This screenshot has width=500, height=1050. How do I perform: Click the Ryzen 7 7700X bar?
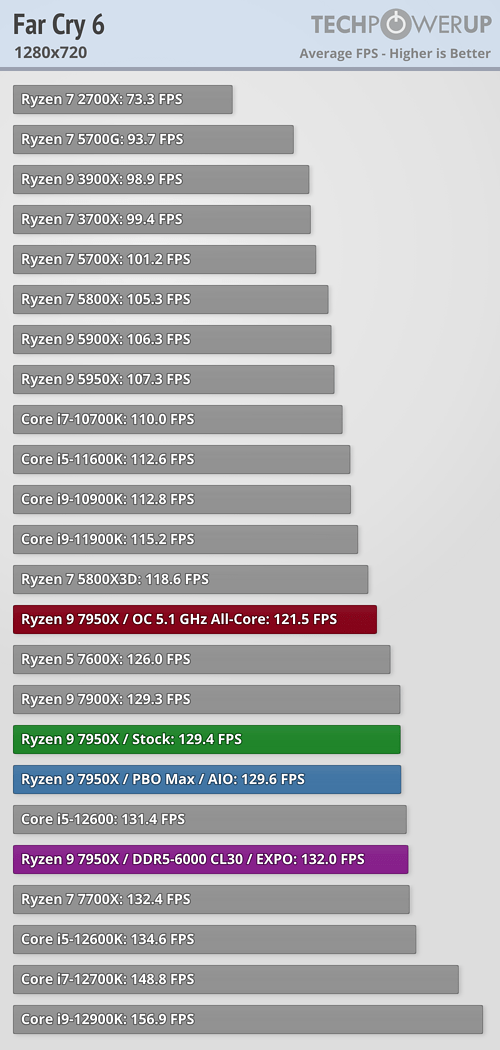[212, 899]
